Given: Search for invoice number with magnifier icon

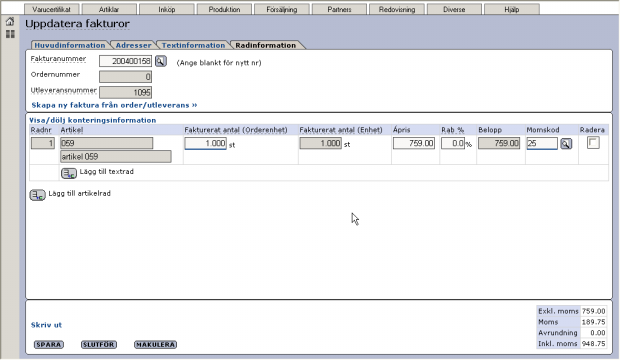Looking at the screenshot, I should pos(161,61).
